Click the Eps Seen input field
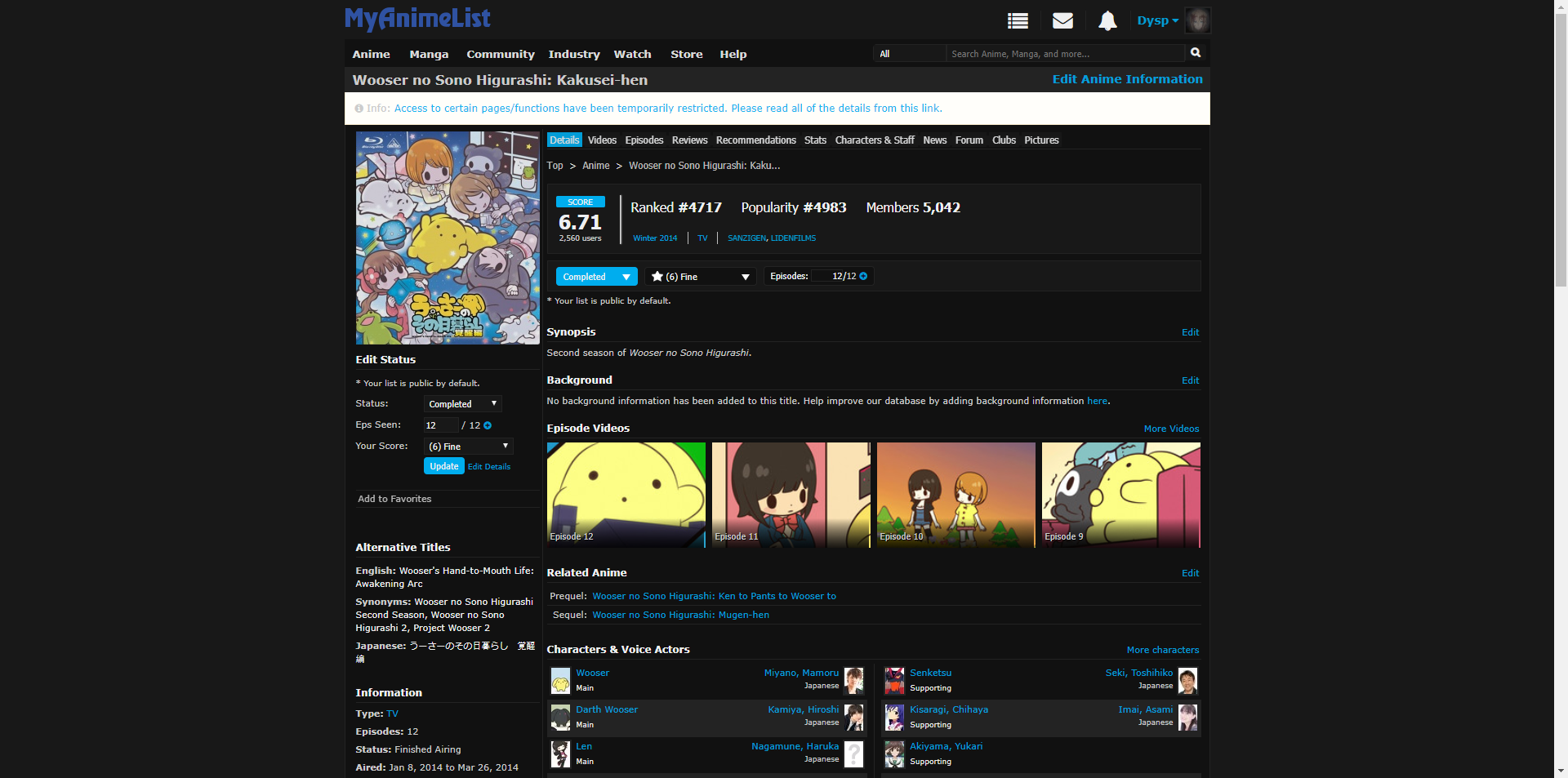Screen dimensions: 1568x778 (x=440, y=425)
